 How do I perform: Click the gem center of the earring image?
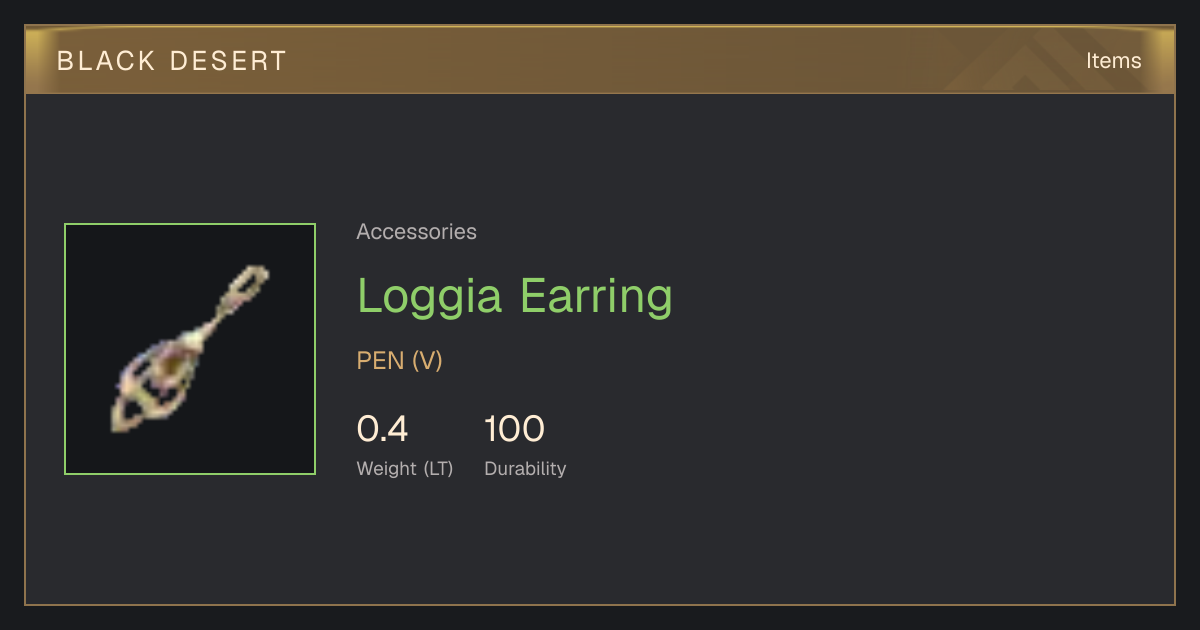click(170, 370)
